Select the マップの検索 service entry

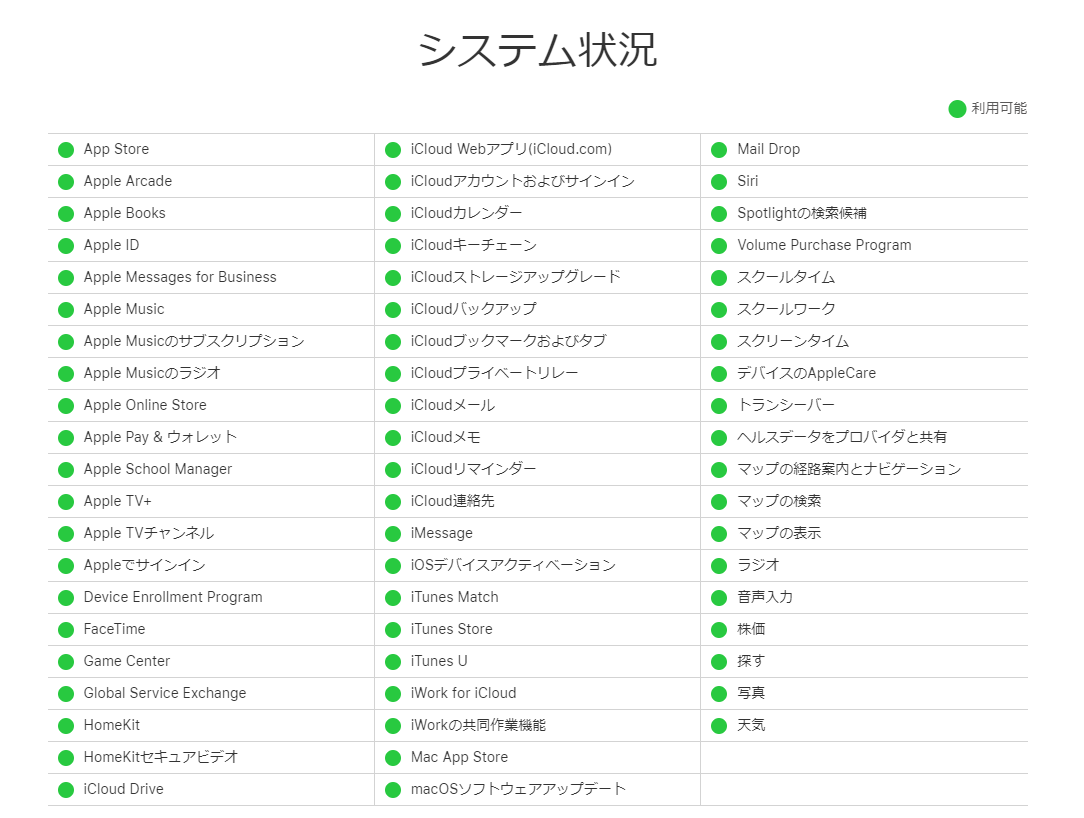[779, 501]
